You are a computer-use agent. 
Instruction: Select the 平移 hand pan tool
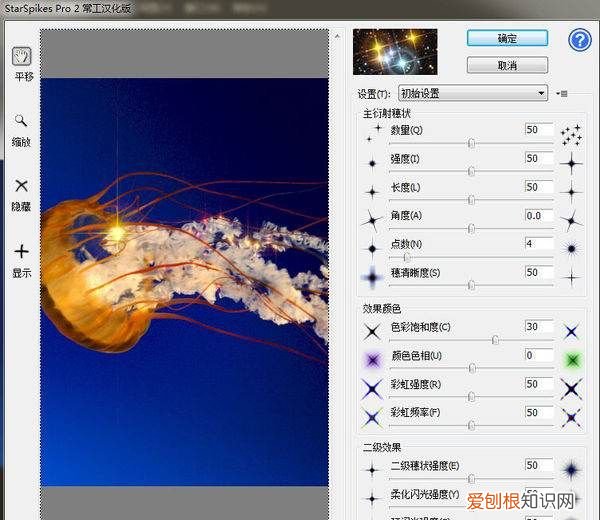tap(21, 56)
